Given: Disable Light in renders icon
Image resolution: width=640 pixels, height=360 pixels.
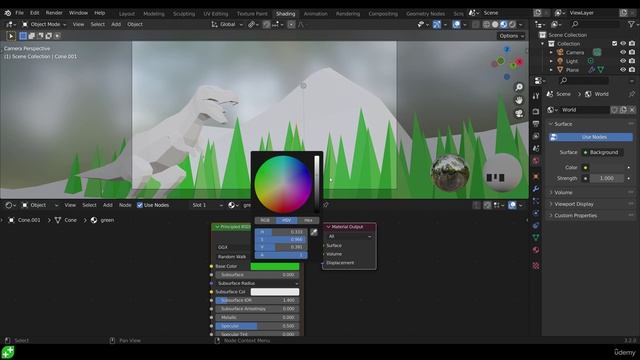Looking at the screenshot, I should [632, 61].
